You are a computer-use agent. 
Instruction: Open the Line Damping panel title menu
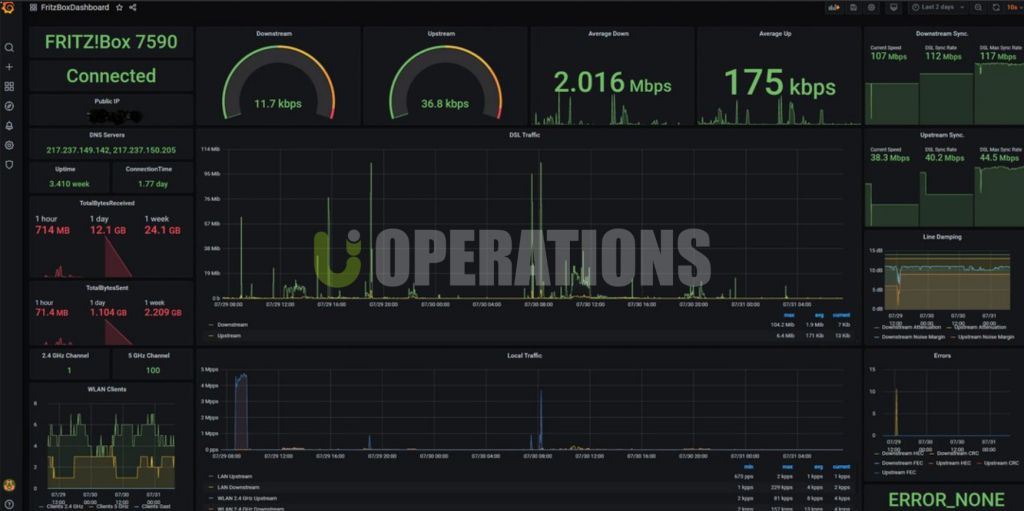942,237
